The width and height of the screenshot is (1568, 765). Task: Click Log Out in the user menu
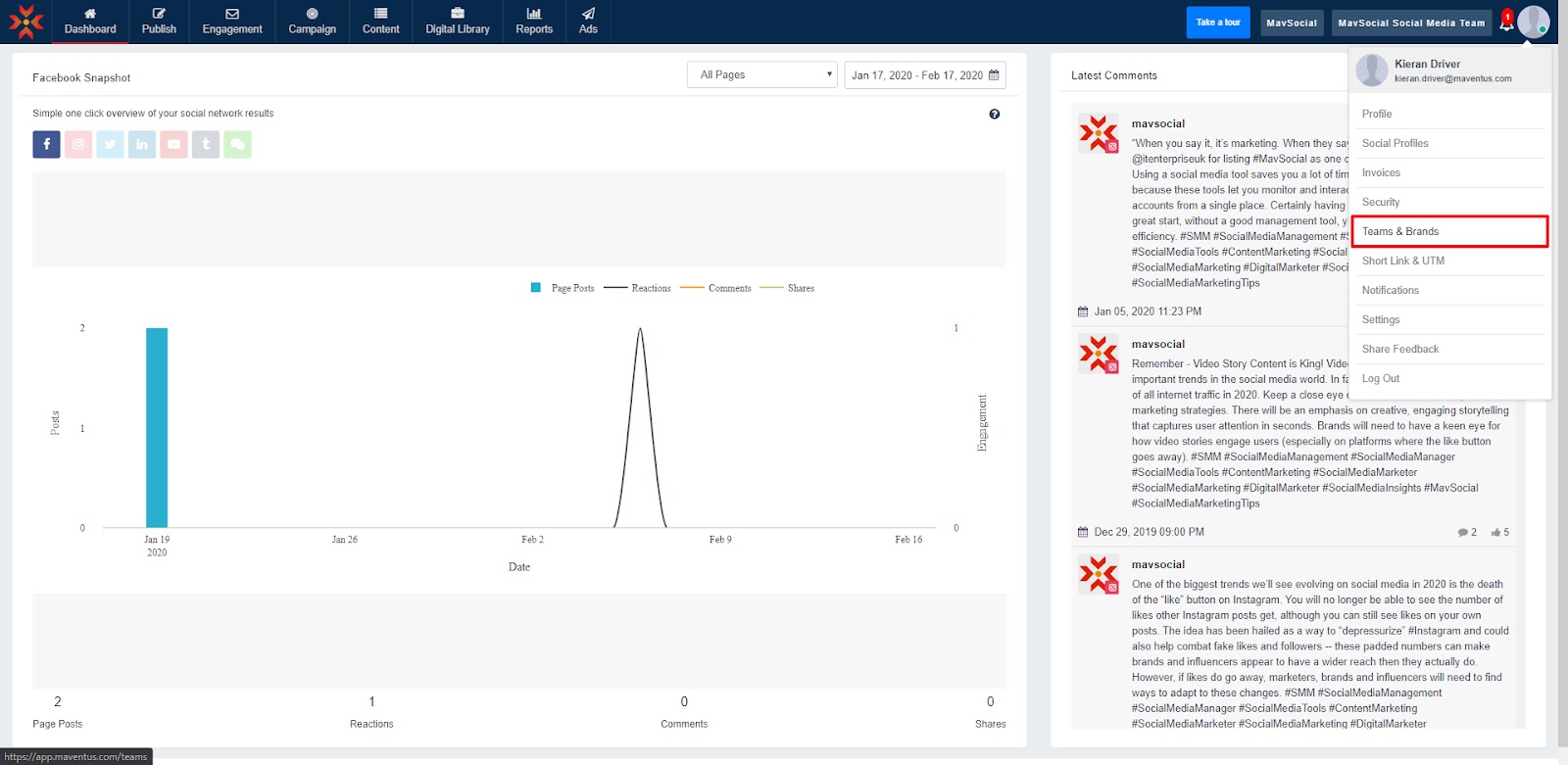click(x=1381, y=378)
